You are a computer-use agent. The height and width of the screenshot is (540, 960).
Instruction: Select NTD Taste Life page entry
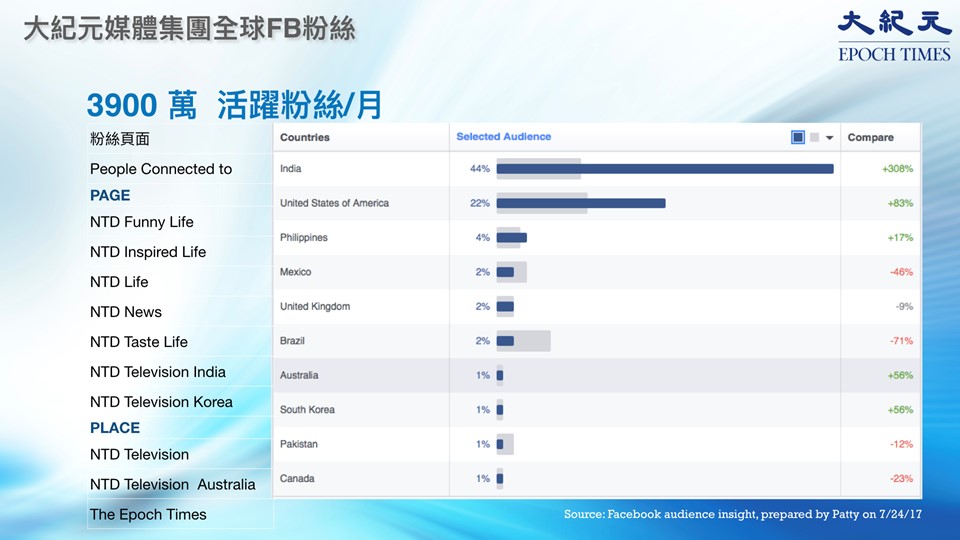click(138, 342)
